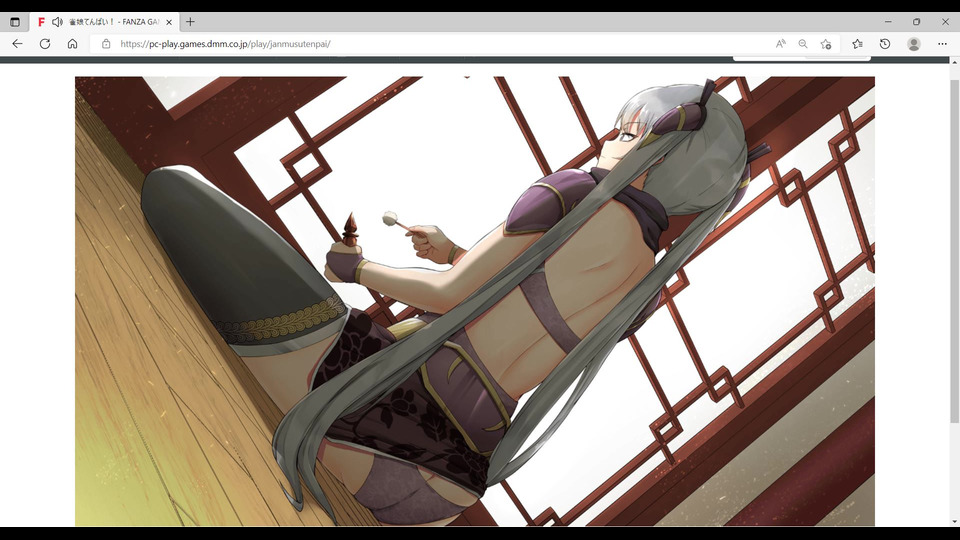The height and width of the screenshot is (540, 960).
Task: Open the user profile menu
Action: 914,44
